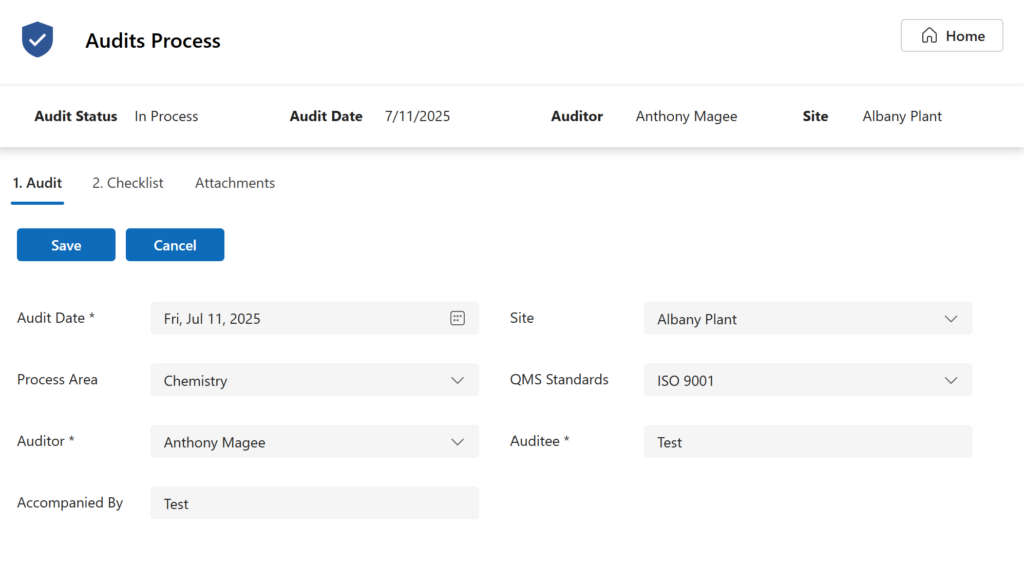This screenshot has height=586, width=1024.
Task: Click the In Process audit status value
Action: pos(166,116)
